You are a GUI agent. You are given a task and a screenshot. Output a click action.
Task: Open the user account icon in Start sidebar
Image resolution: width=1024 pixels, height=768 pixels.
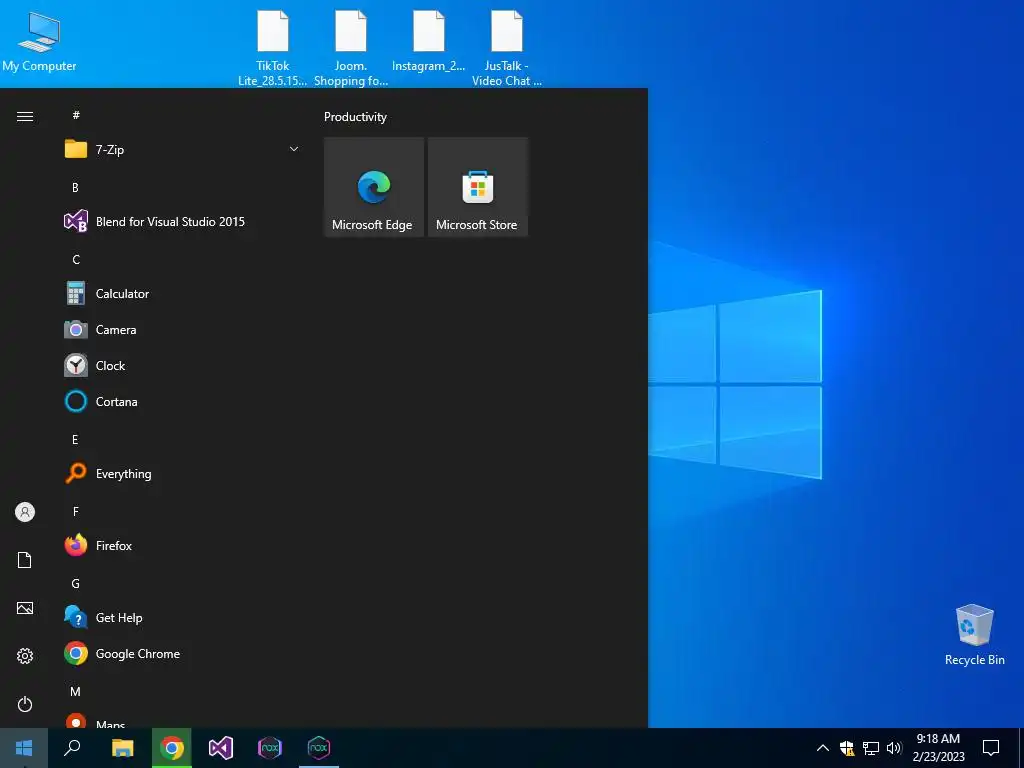click(25, 512)
